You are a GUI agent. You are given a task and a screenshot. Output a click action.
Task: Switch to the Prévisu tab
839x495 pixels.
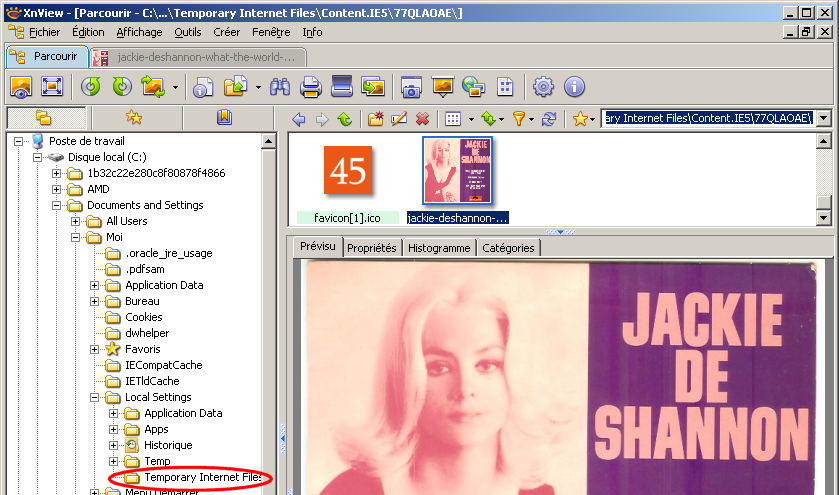318,247
